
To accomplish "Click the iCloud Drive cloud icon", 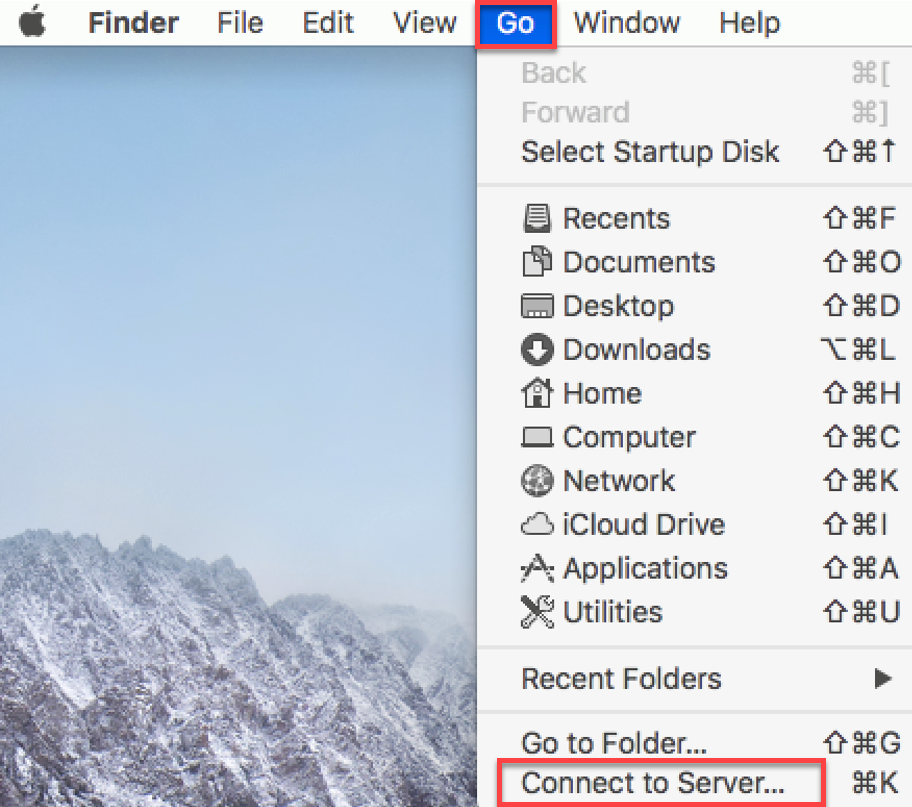I will [537, 525].
